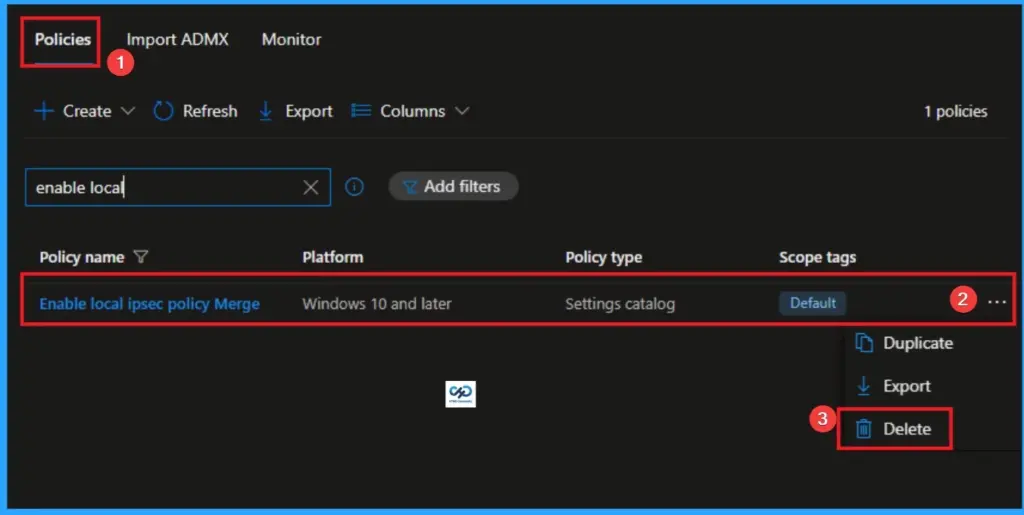Viewport: 1024px width, 515px height.
Task: Choose Duplicate from the context menu
Action: [x=918, y=343]
